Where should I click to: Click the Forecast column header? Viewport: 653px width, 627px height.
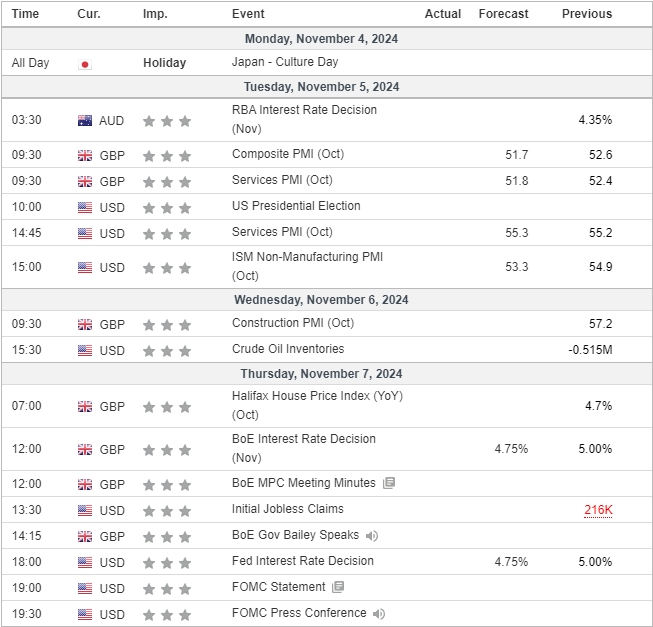click(503, 14)
